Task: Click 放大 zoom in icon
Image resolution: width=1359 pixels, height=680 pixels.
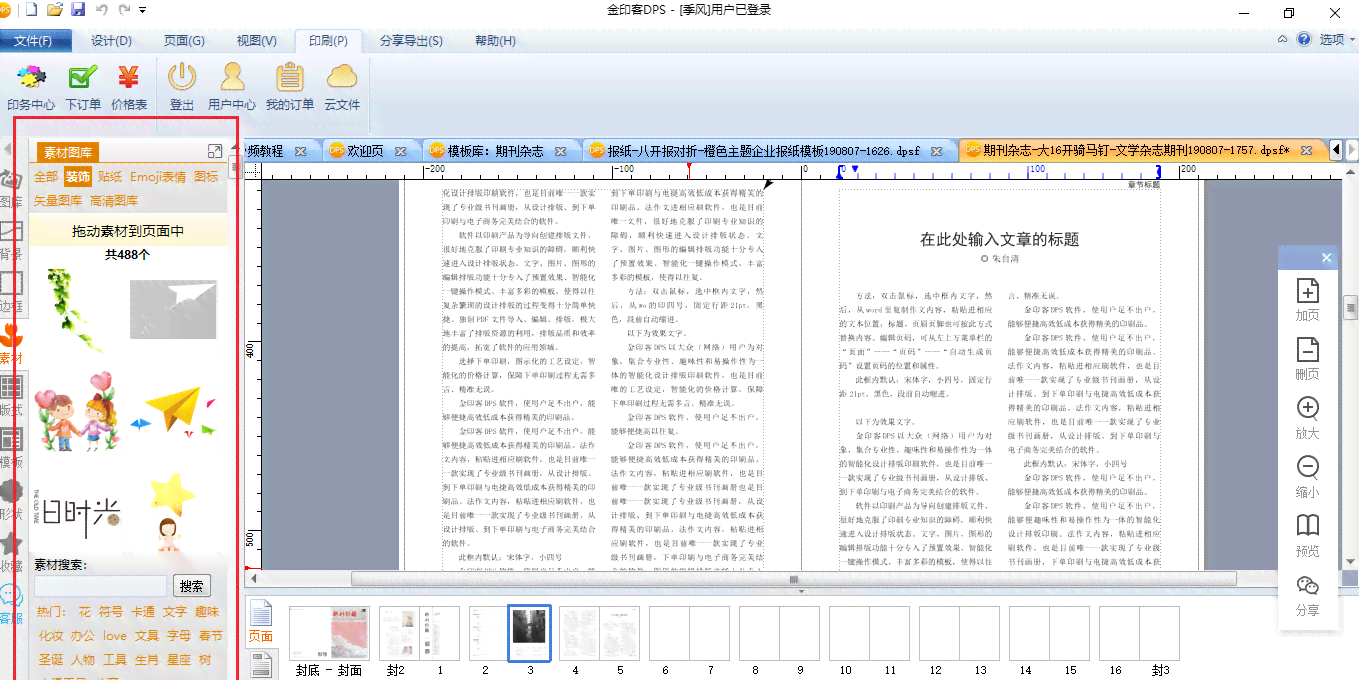Action: (1307, 418)
